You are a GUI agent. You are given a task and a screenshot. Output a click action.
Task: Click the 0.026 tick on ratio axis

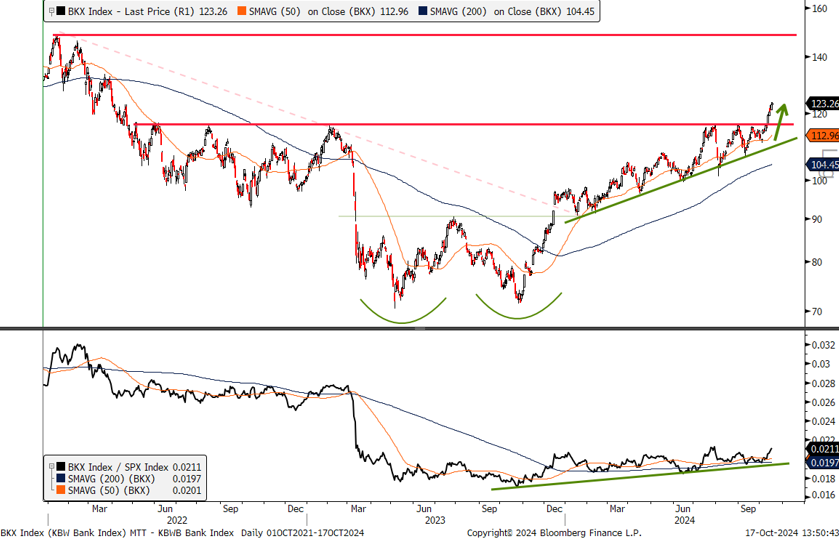click(822, 403)
